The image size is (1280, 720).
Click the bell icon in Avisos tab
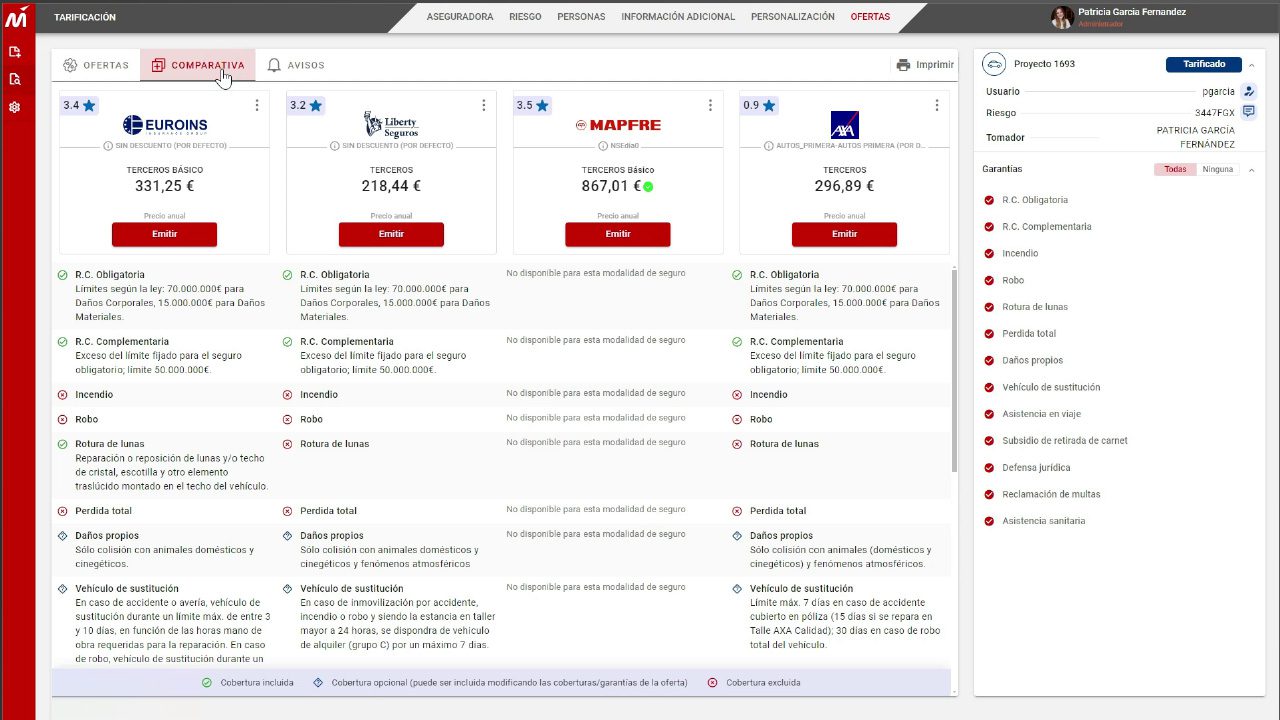click(274, 65)
